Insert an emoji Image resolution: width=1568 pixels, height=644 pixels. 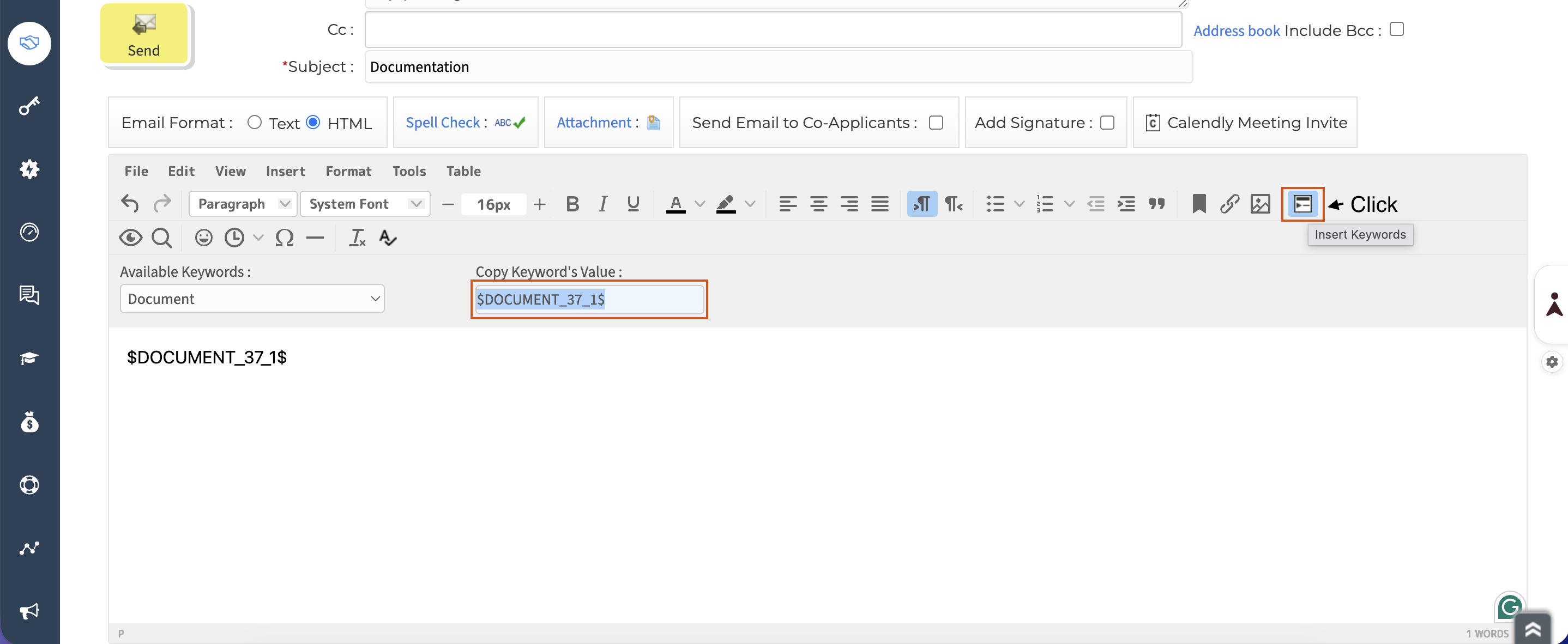203,238
